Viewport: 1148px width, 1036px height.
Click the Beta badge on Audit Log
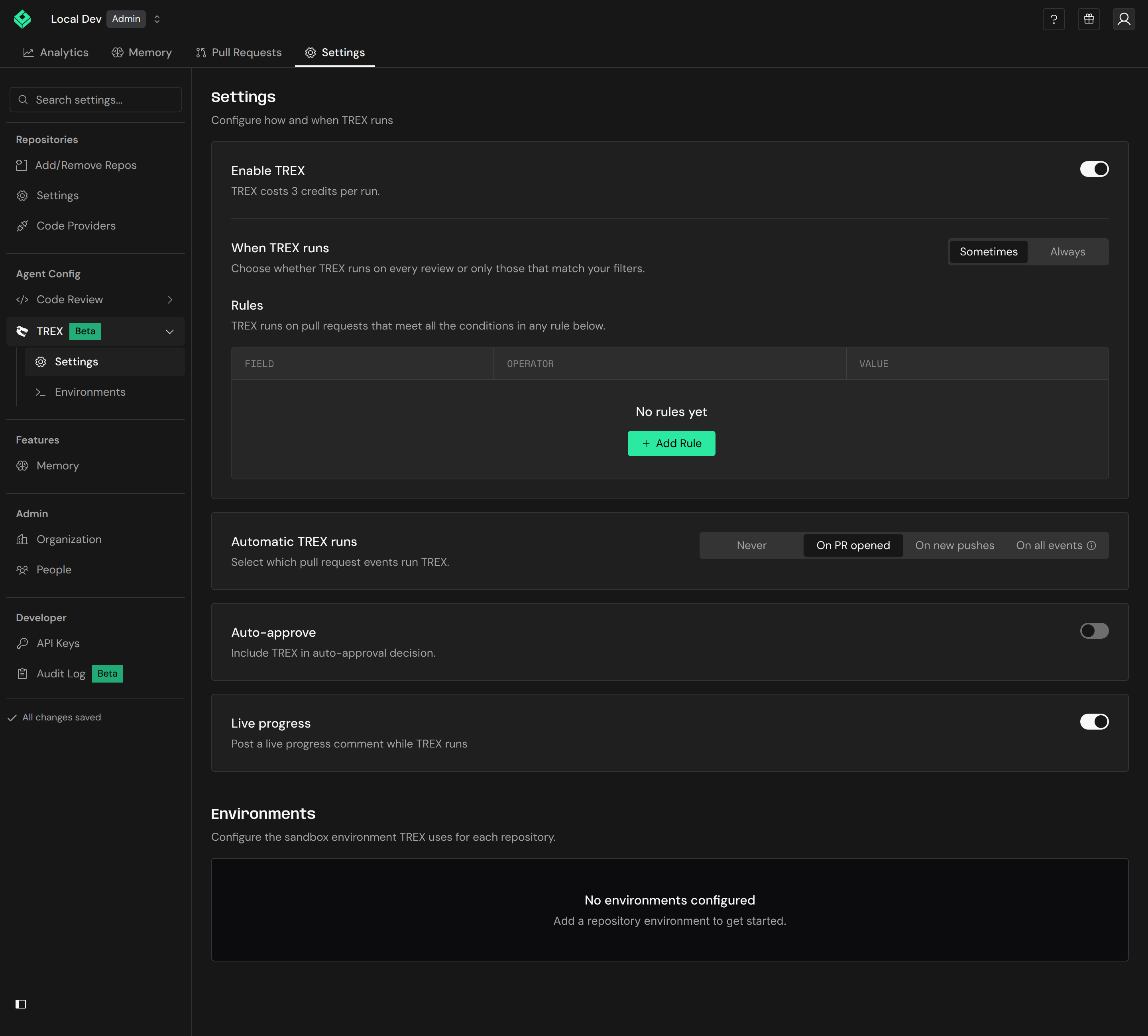click(107, 673)
